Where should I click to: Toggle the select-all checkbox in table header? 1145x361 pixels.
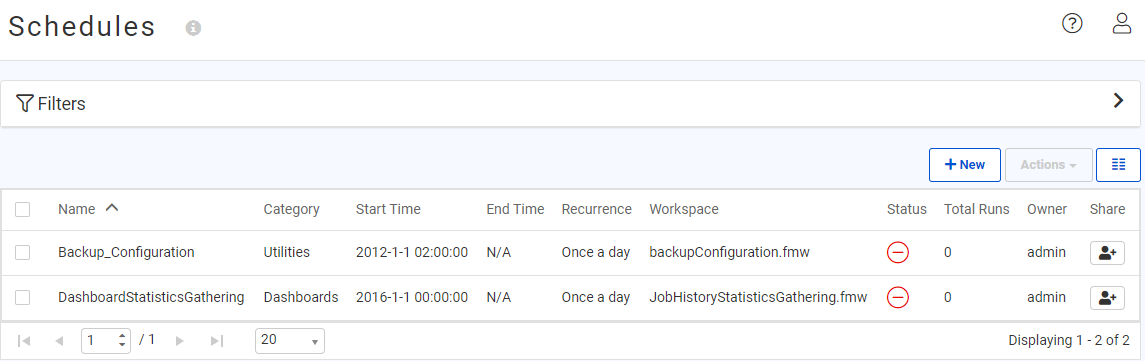tap(23, 209)
